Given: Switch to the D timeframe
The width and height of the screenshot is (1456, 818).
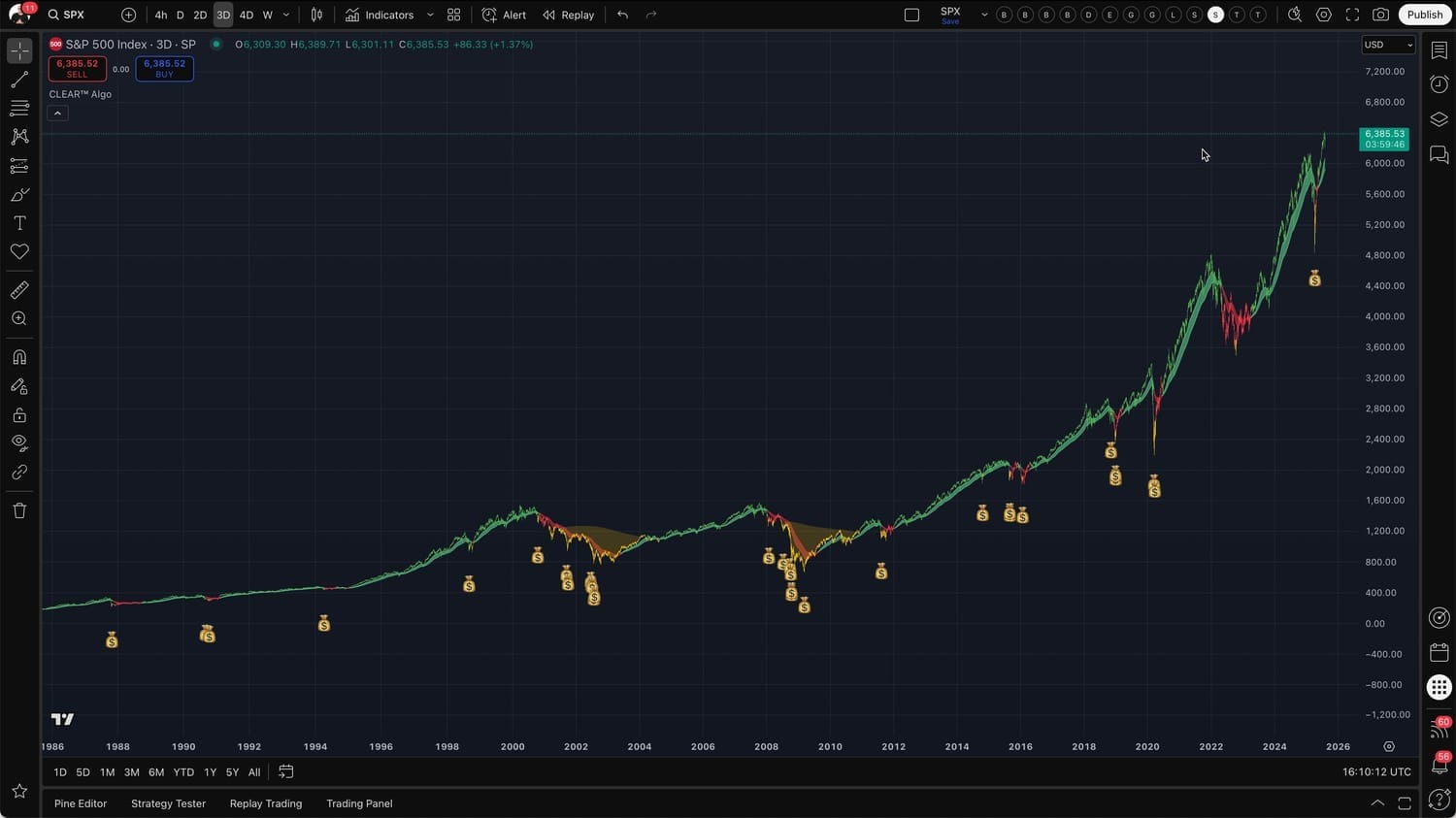Looking at the screenshot, I should click(180, 15).
